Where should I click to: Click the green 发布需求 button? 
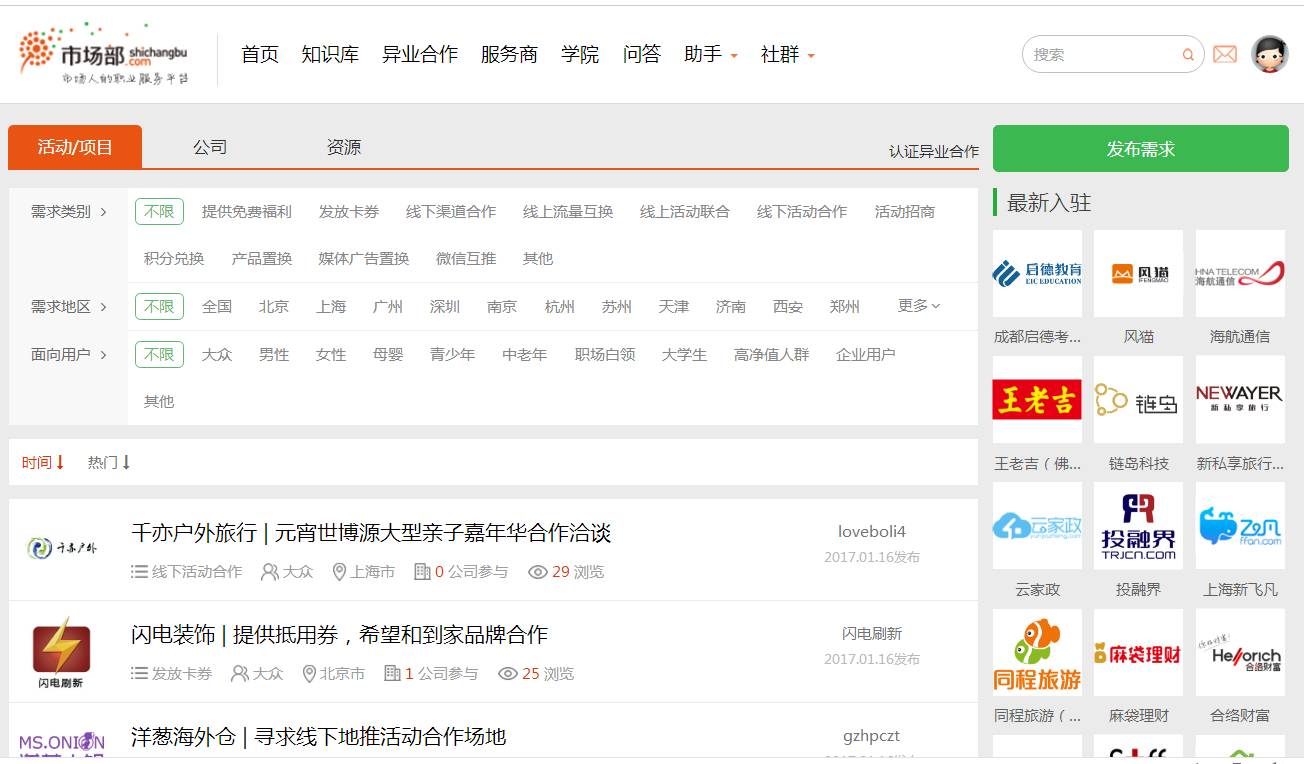pos(1141,148)
